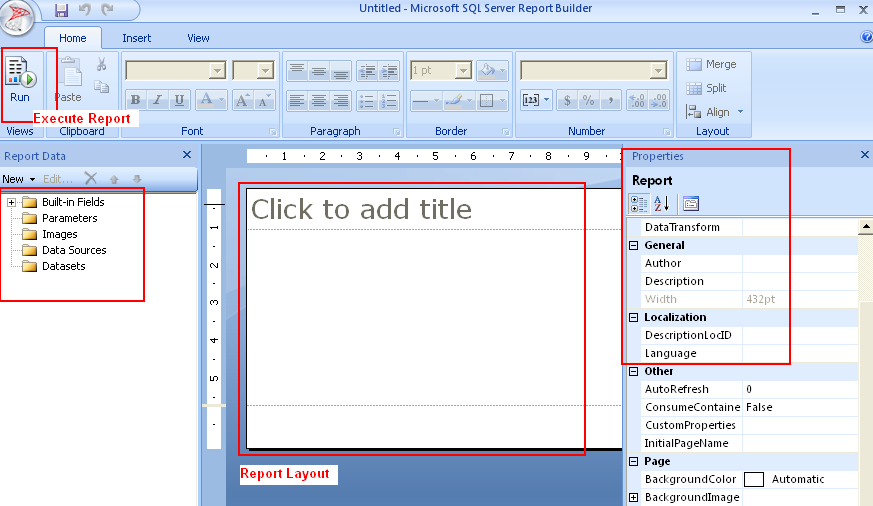Click the 'Click to add title' box
This screenshot has width=873, height=506.
[x=434, y=209]
